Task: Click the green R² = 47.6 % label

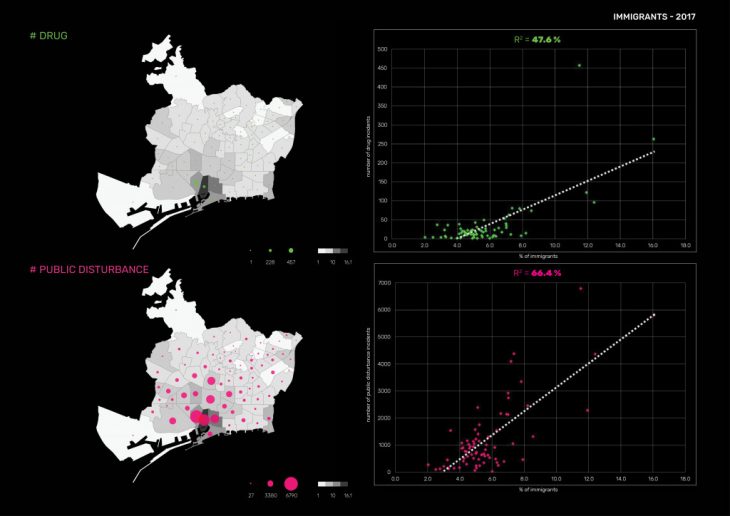Action: (539, 38)
